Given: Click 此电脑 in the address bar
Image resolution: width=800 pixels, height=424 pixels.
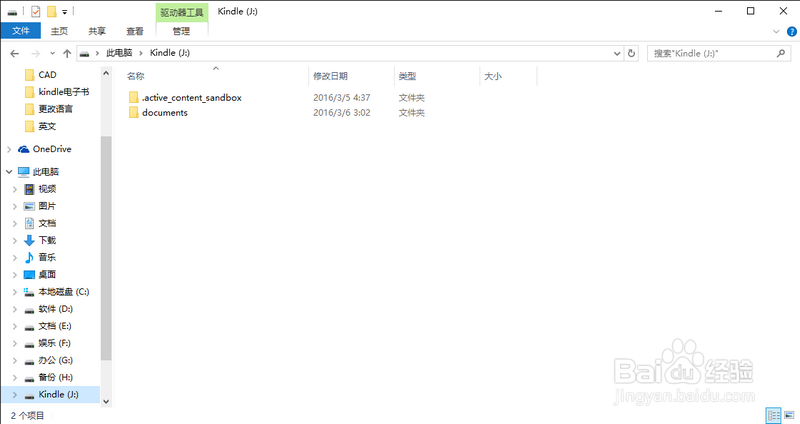Looking at the screenshot, I should click(119, 53).
